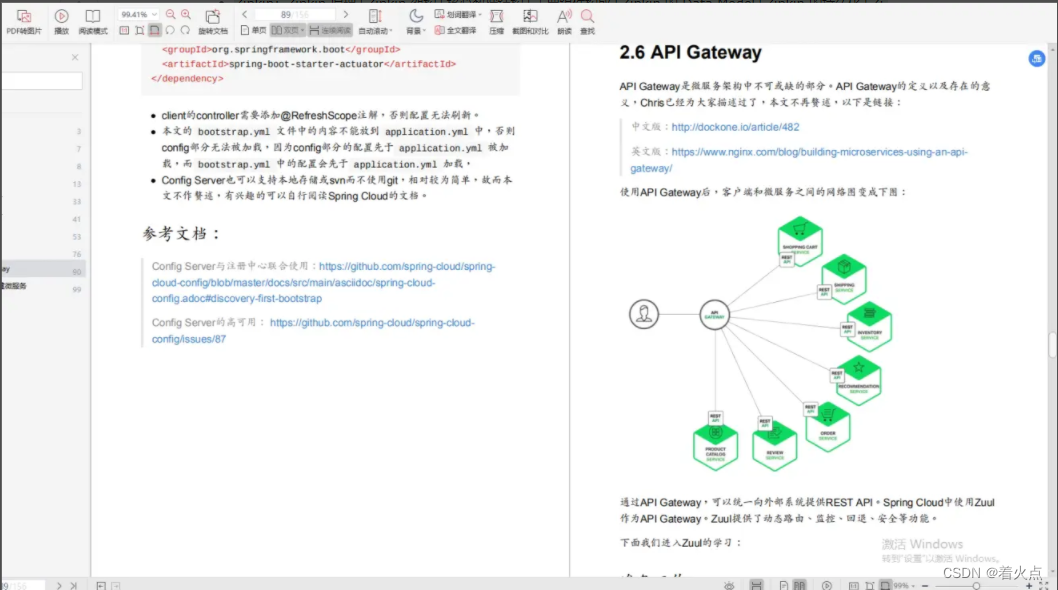The height and width of the screenshot is (590, 1058).
Task: Click the zoom in magnifier icon
Action: (x=186, y=14)
